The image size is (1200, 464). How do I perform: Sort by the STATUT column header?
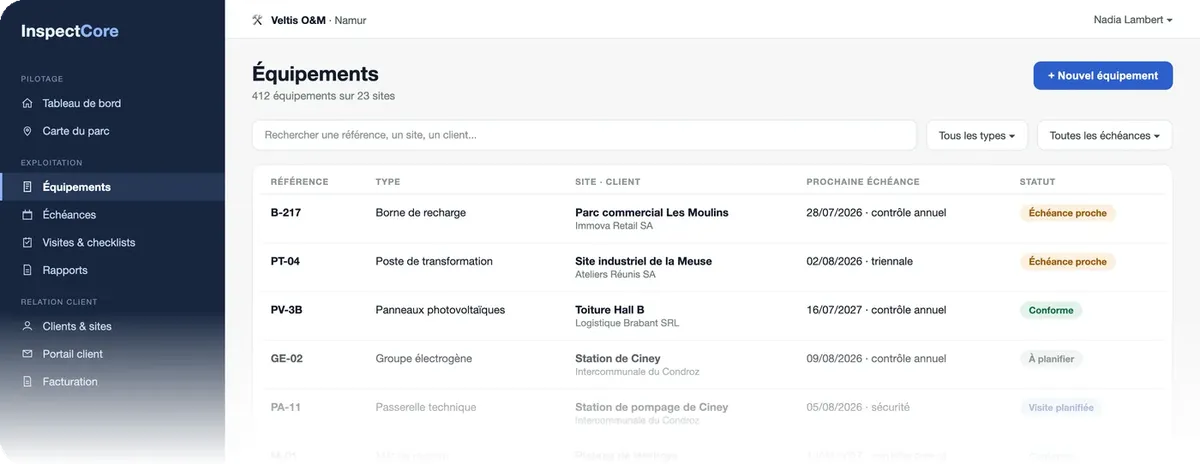(1037, 182)
